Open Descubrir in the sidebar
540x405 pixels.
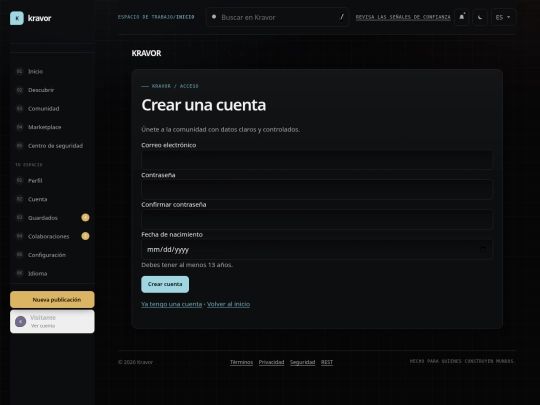point(52,90)
